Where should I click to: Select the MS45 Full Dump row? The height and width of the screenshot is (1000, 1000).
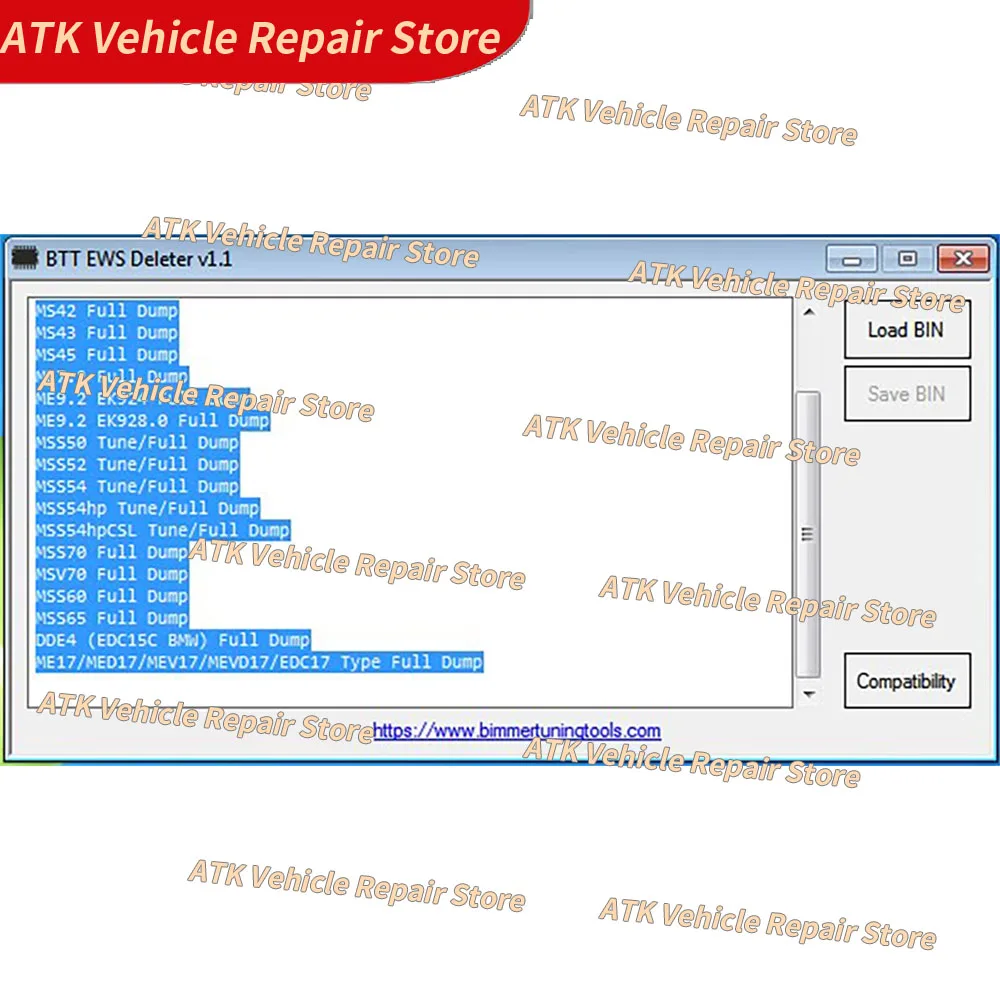pyautogui.click(x=107, y=355)
